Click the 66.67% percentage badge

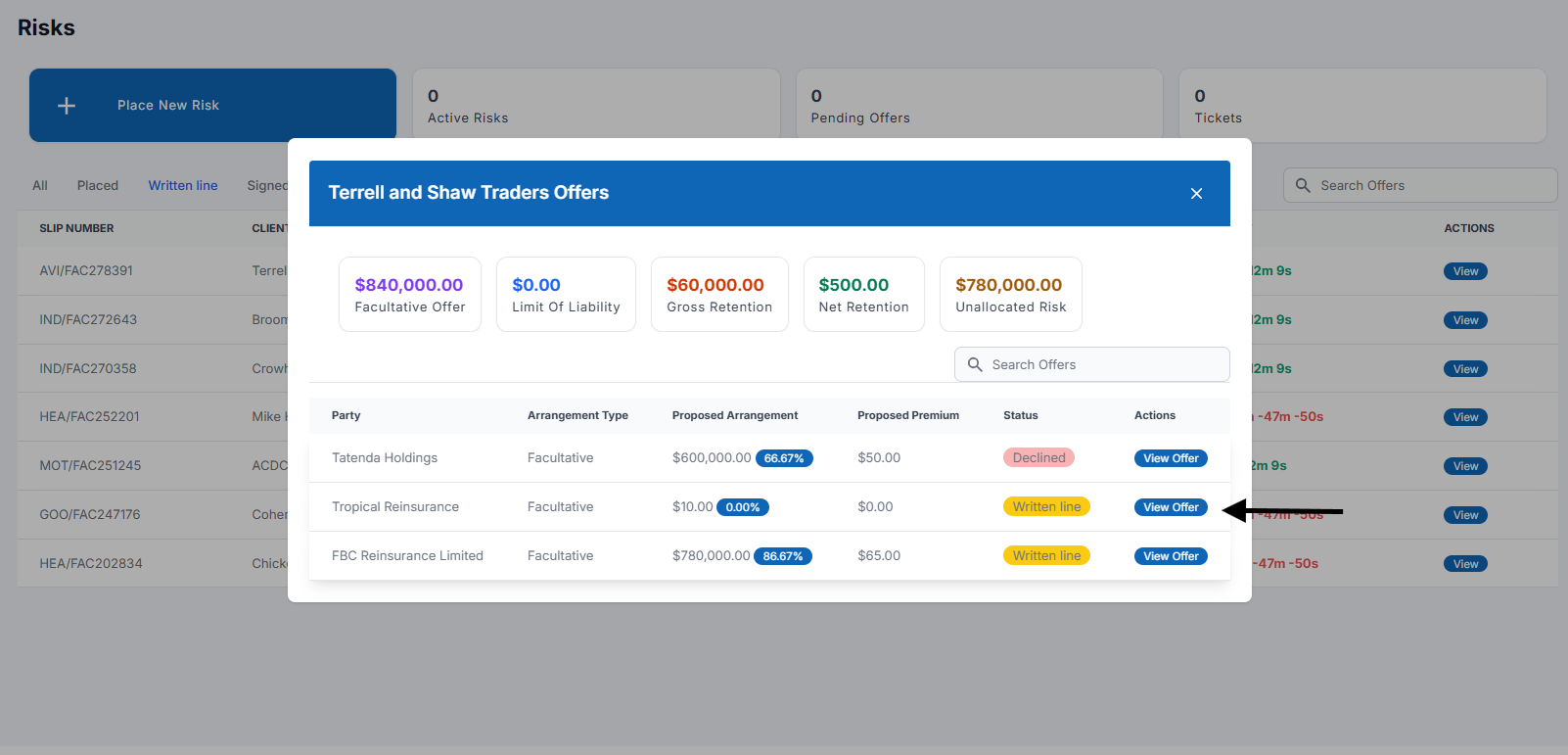(784, 458)
